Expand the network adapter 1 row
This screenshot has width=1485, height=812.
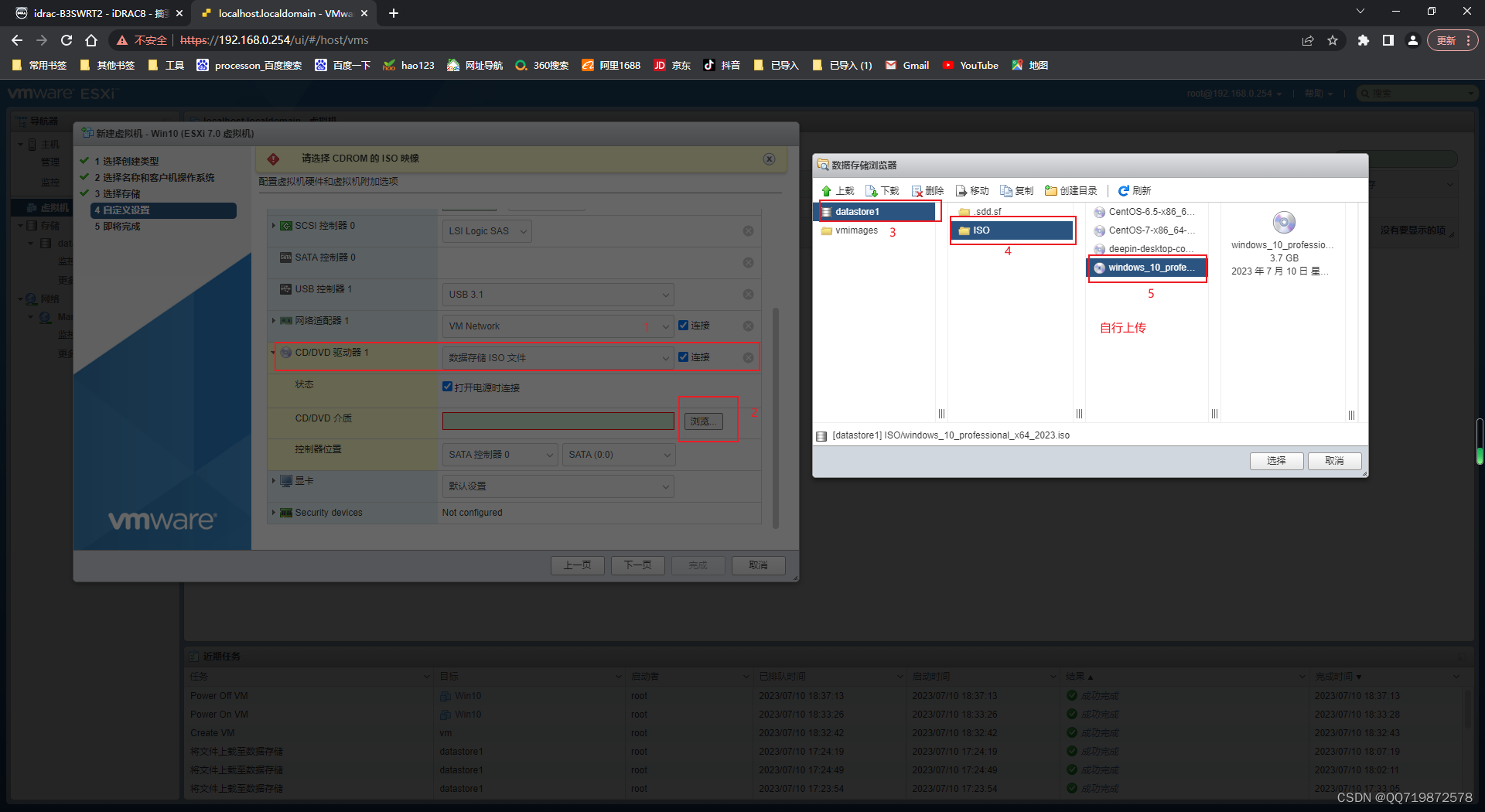(x=273, y=320)
